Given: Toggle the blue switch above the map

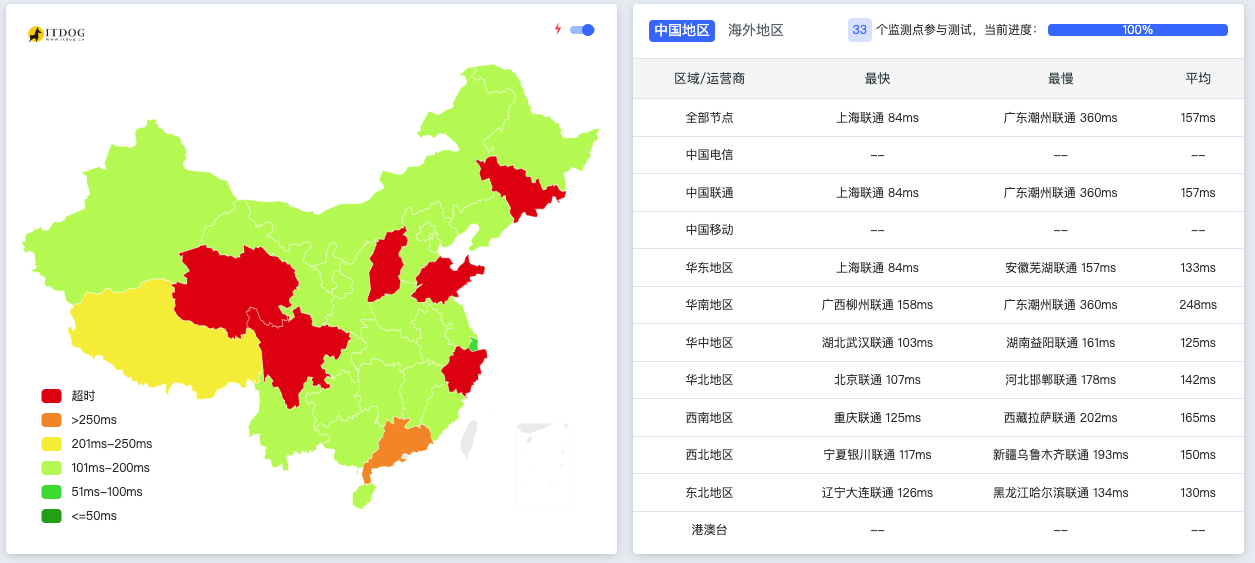Looking at the screenshot, I should tap(582, 30).
